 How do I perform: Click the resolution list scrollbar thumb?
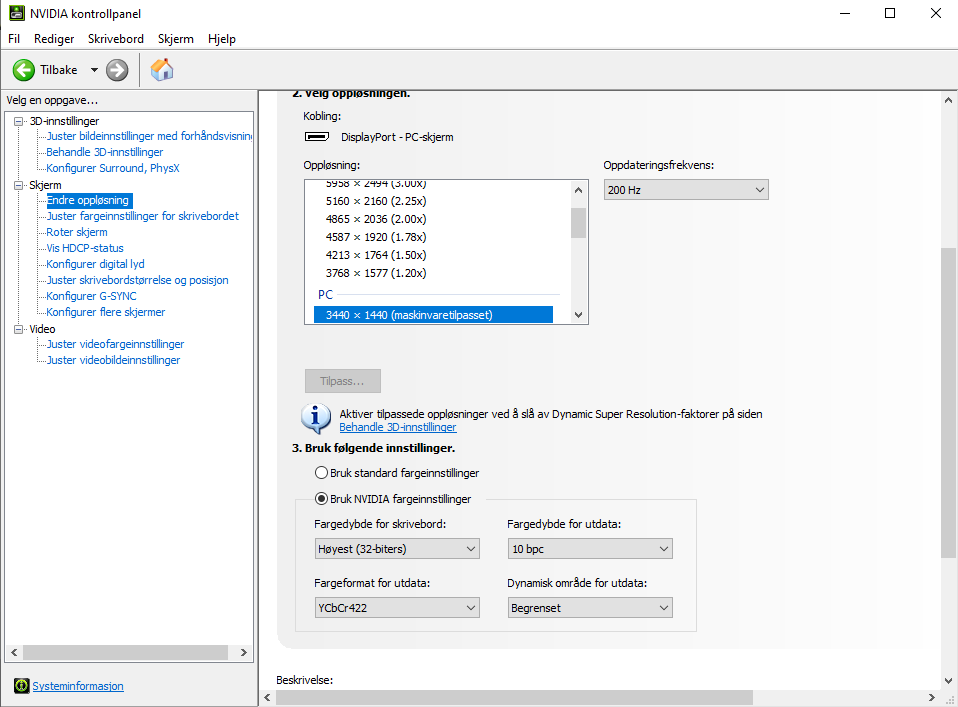[x=578, y=222]
